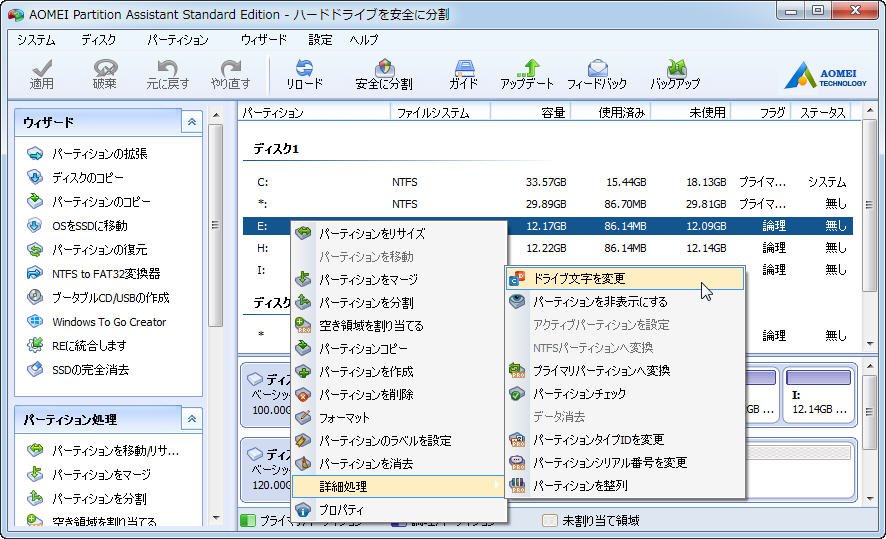Select the I: 12.14GB partition block
This screenshot has height=539, width=886.
(x=818, y=395)
